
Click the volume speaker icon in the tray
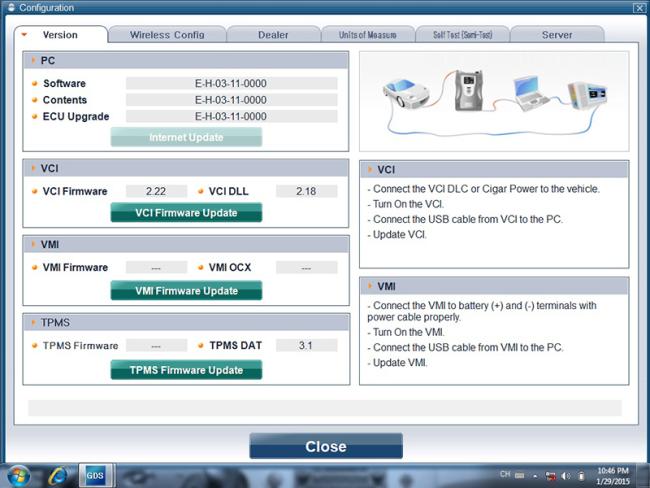[565, 475]
